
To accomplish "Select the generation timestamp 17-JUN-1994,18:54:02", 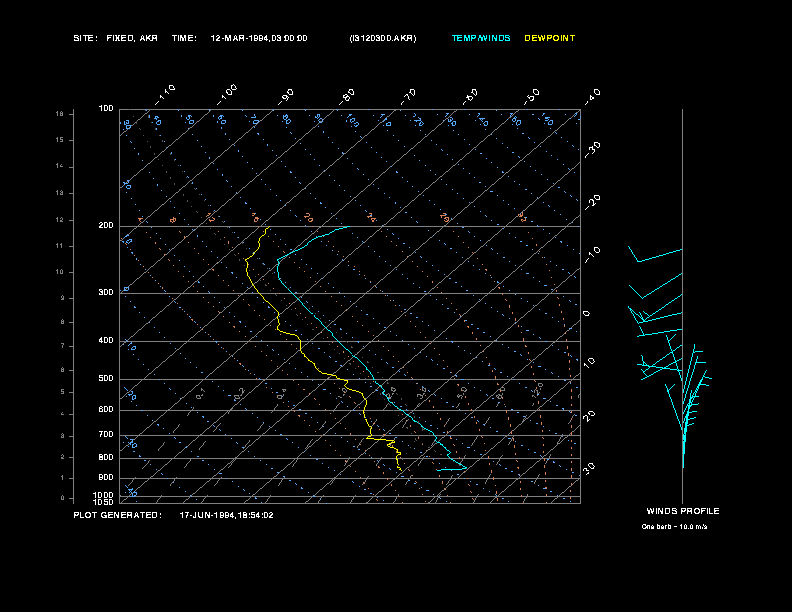I will tap(226, 515).
